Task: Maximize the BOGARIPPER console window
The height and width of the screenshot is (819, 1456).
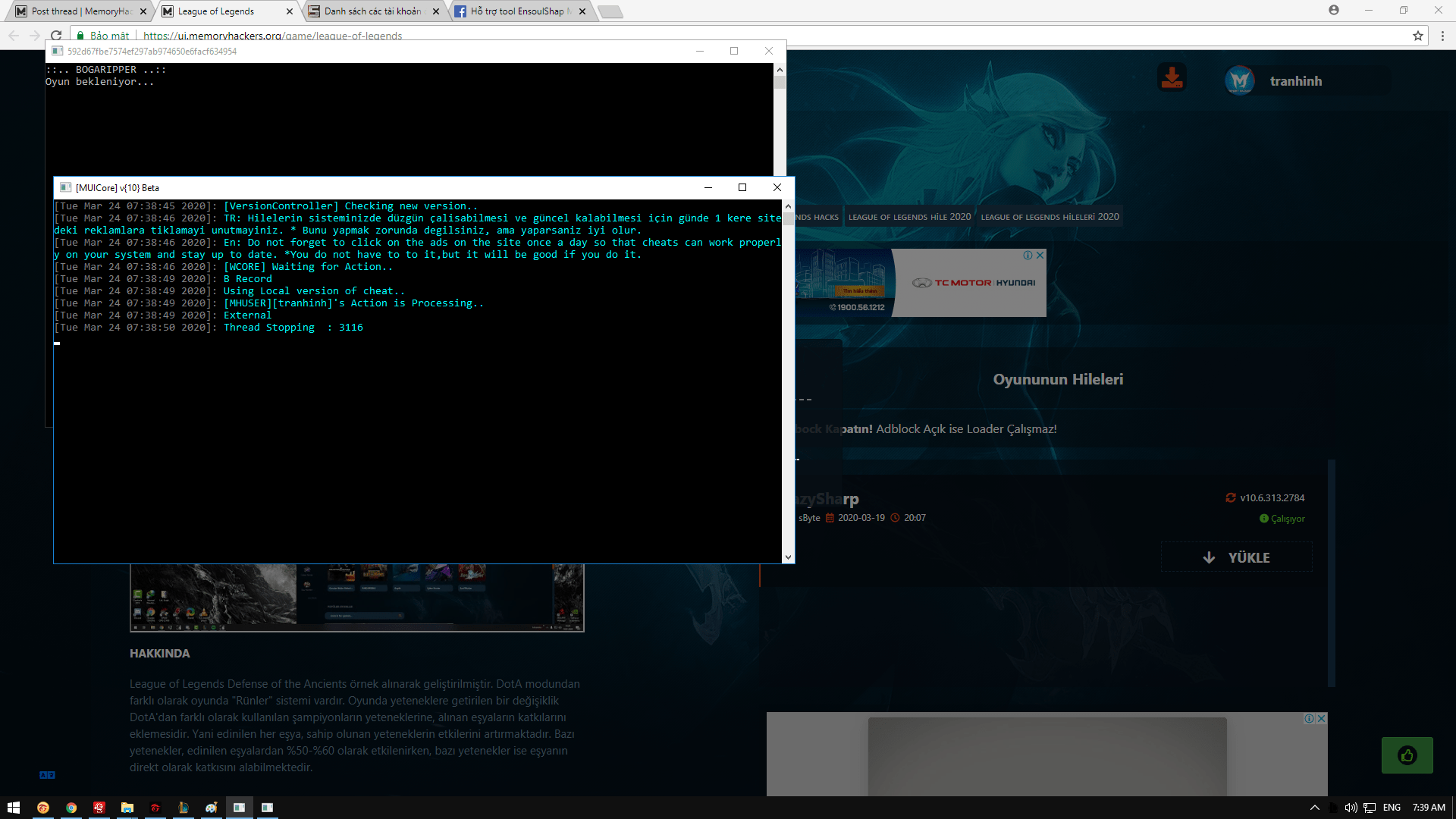Action: pyautogui.click(x=734, y=51)
